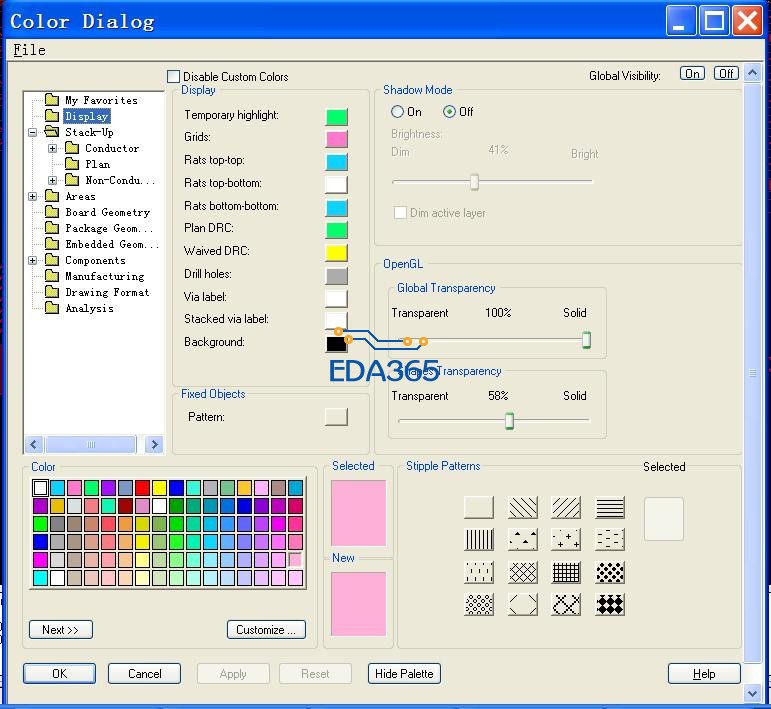Click Hide Palette button

tap(404, 674)
